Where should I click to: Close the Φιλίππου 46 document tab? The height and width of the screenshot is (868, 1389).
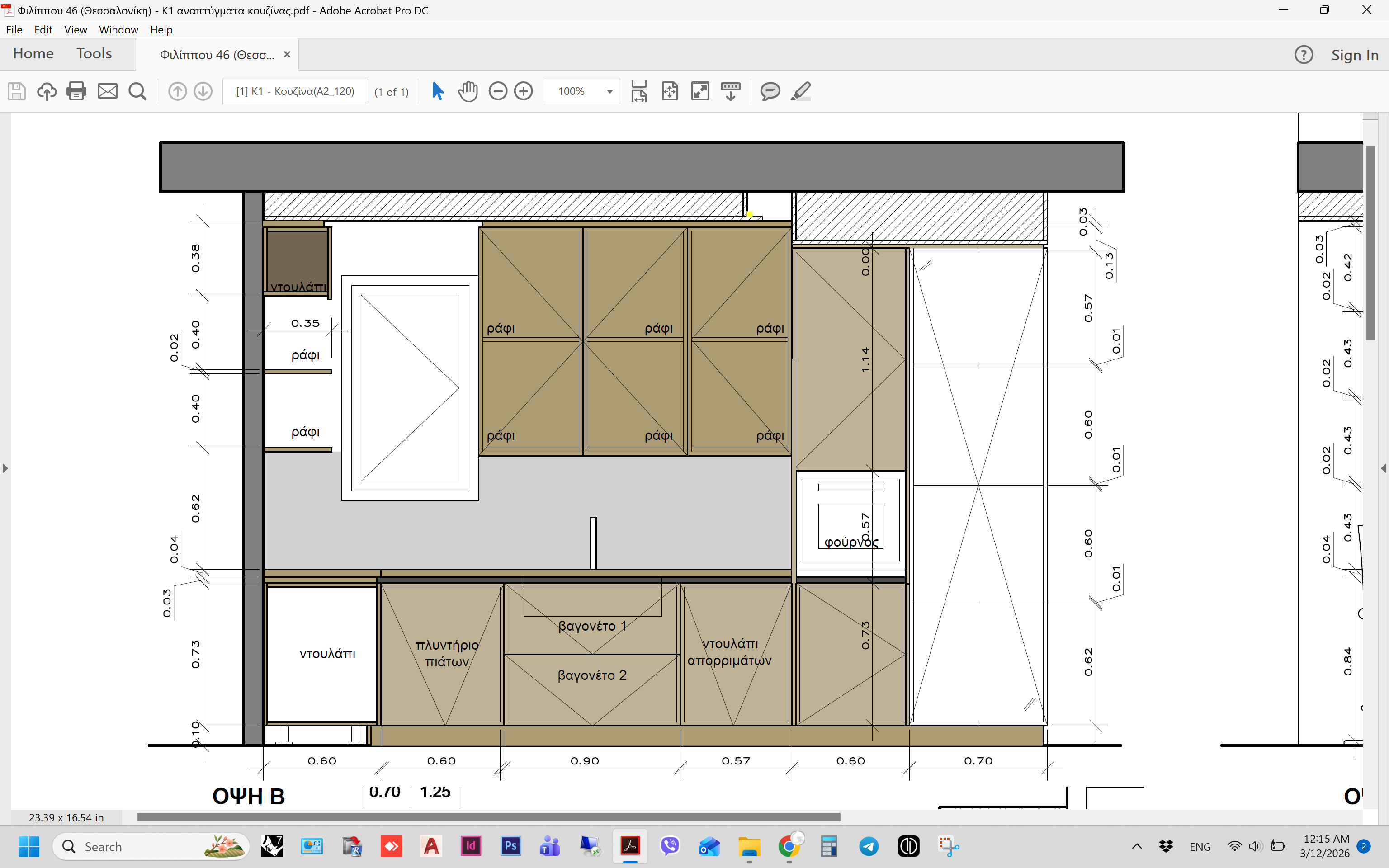click(287, 55)
